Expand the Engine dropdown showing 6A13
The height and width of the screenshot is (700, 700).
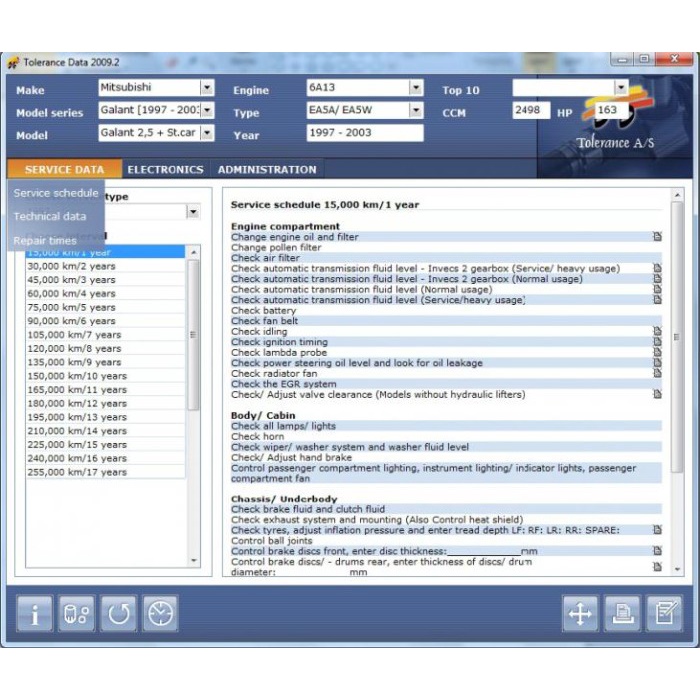click(x=416, y=88)
